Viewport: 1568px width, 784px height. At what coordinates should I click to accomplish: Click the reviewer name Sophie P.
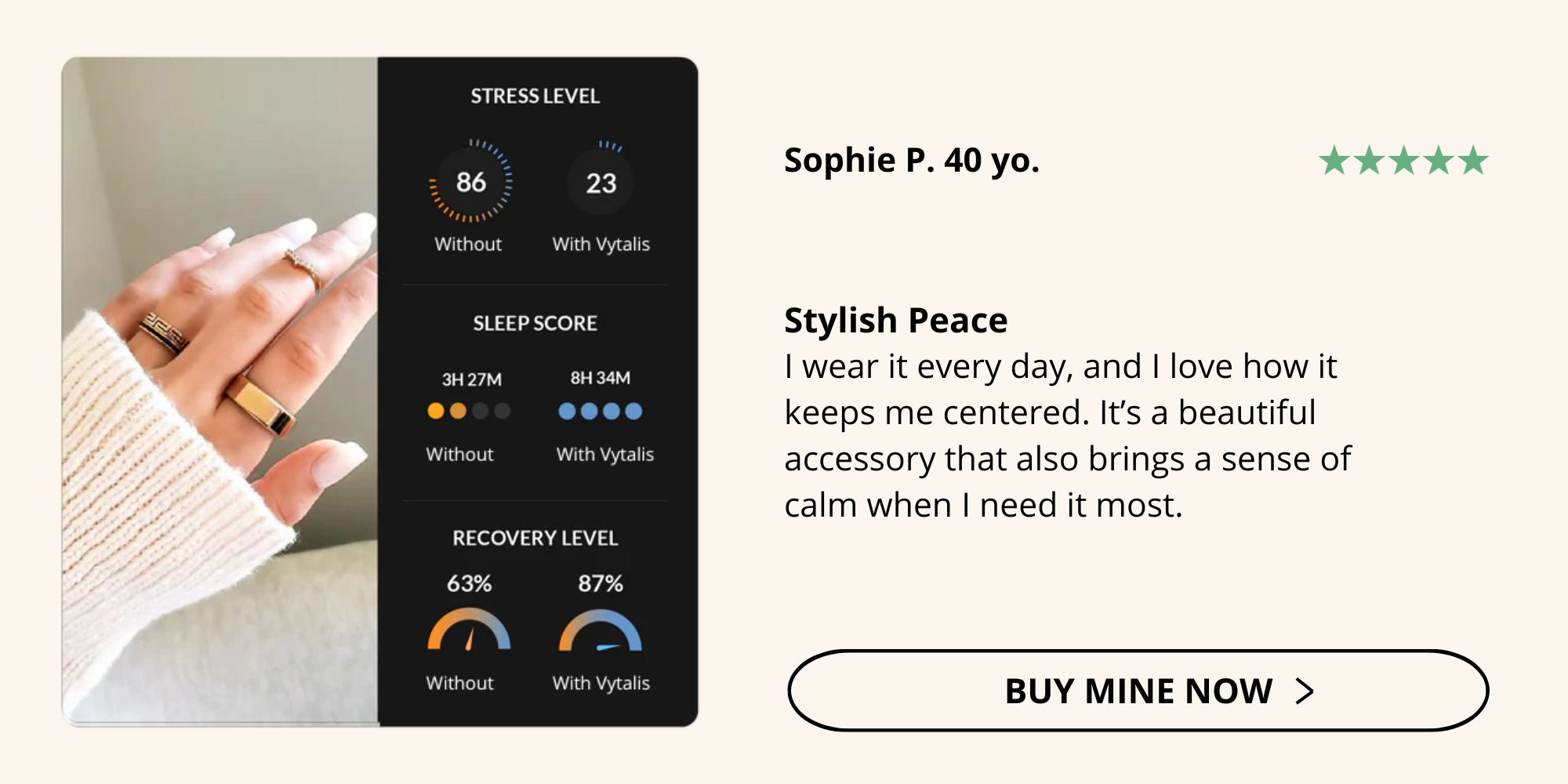tap(860, 160)
